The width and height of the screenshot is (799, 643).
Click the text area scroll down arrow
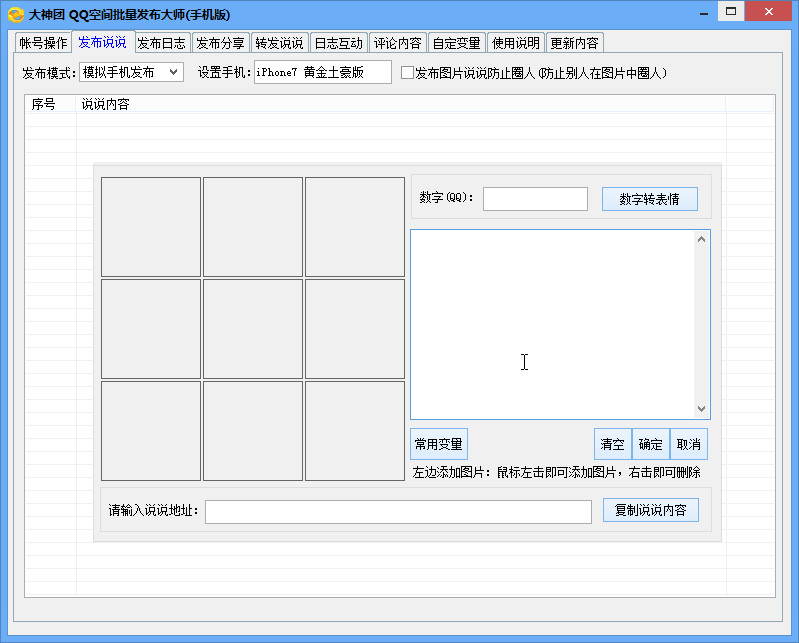702,409
